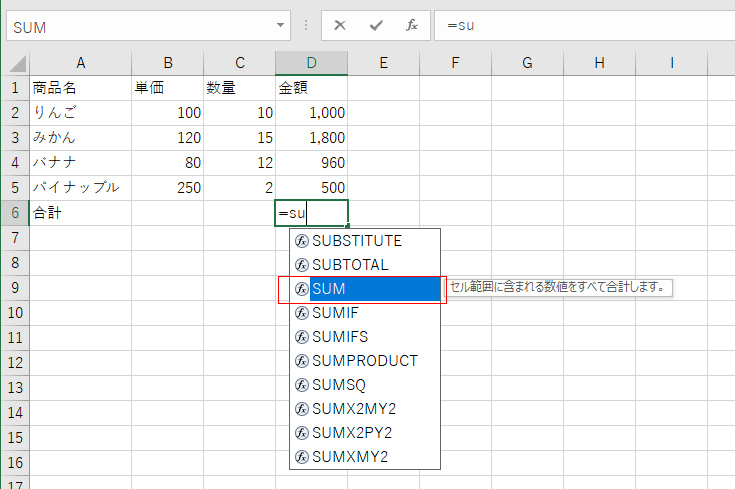735x489 pixels.
Task: Select column D header
Action: click(312, 63)
